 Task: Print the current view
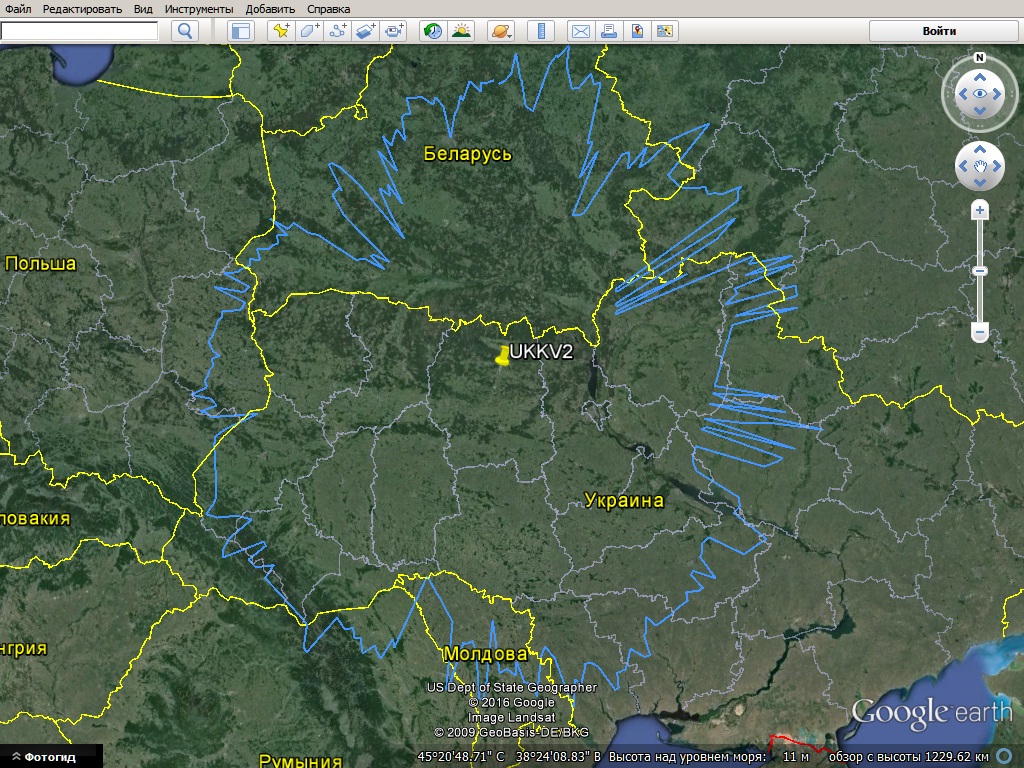point(608,31)
